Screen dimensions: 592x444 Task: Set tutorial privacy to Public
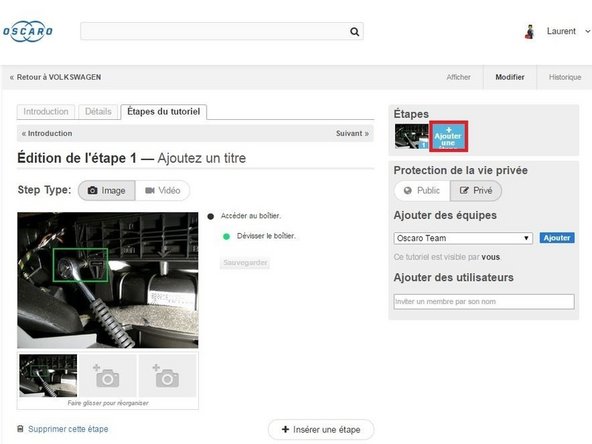[x=422, y=191]
